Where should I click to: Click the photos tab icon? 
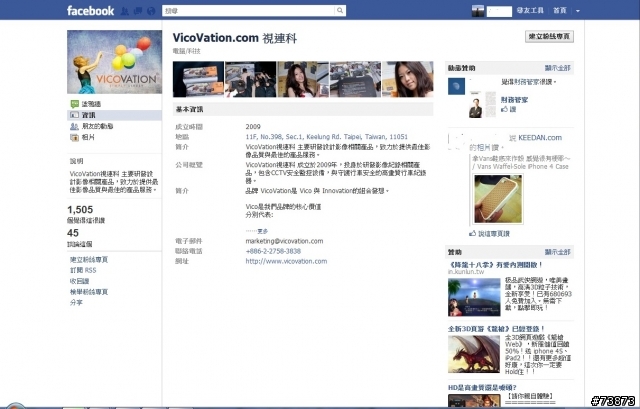74,138
